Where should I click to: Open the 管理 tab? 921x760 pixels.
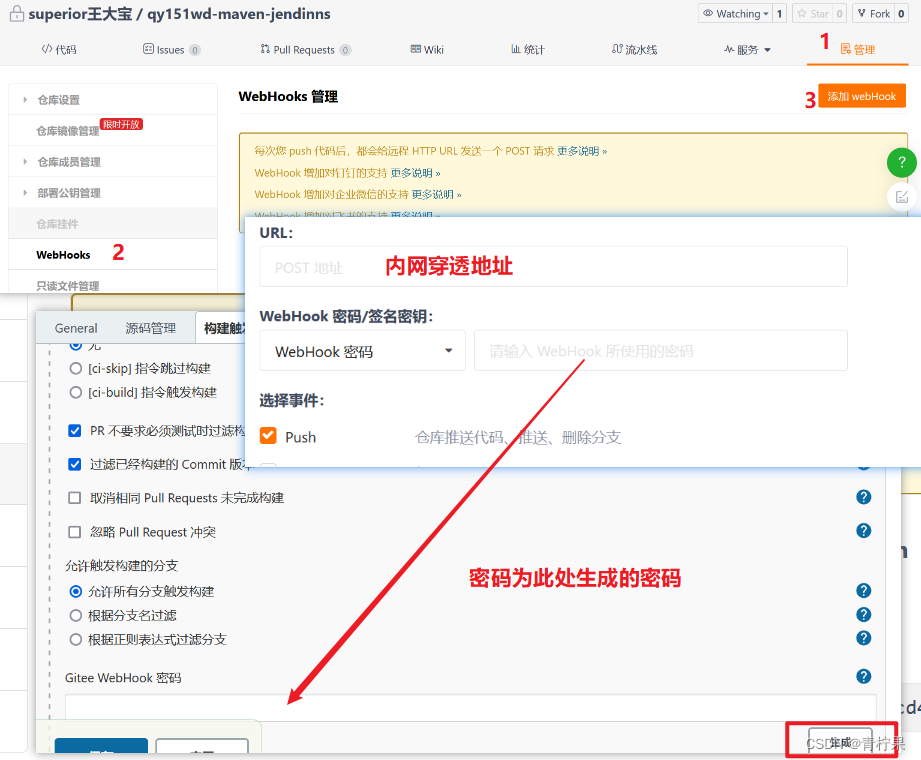coord(858,49)
